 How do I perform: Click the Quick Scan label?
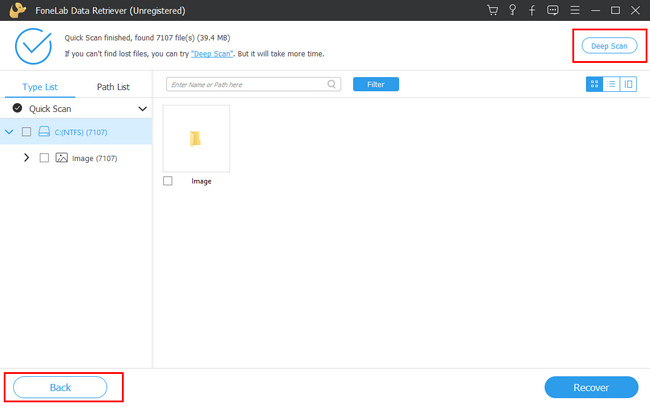[50, 109]
